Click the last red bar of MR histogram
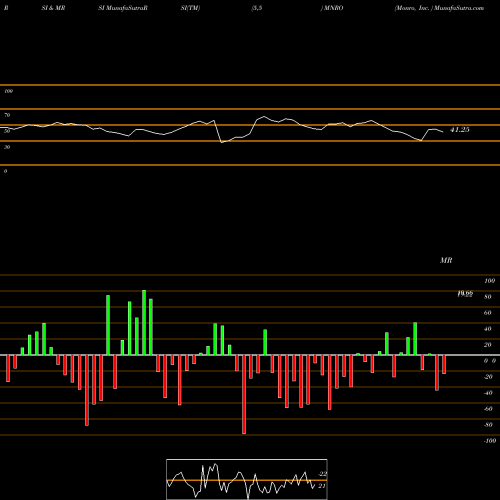Image resolution: width=500 pixels, height=500 pixels. coord(444,364)
